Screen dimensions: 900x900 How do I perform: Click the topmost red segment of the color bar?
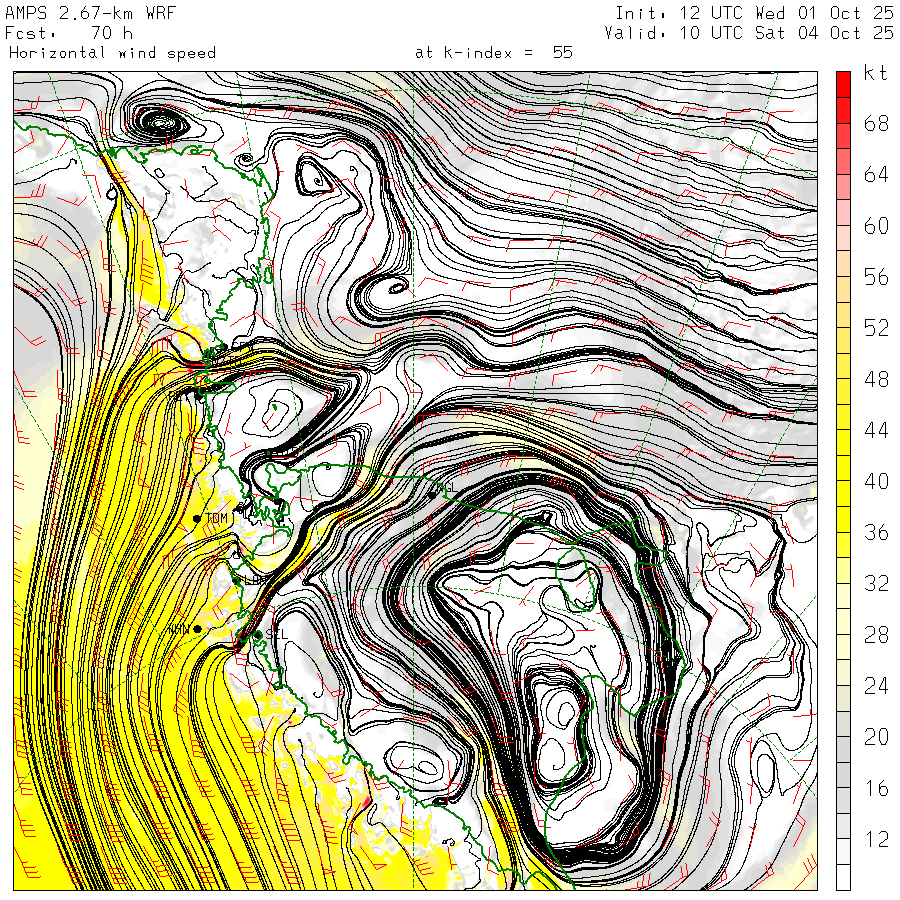843,85
